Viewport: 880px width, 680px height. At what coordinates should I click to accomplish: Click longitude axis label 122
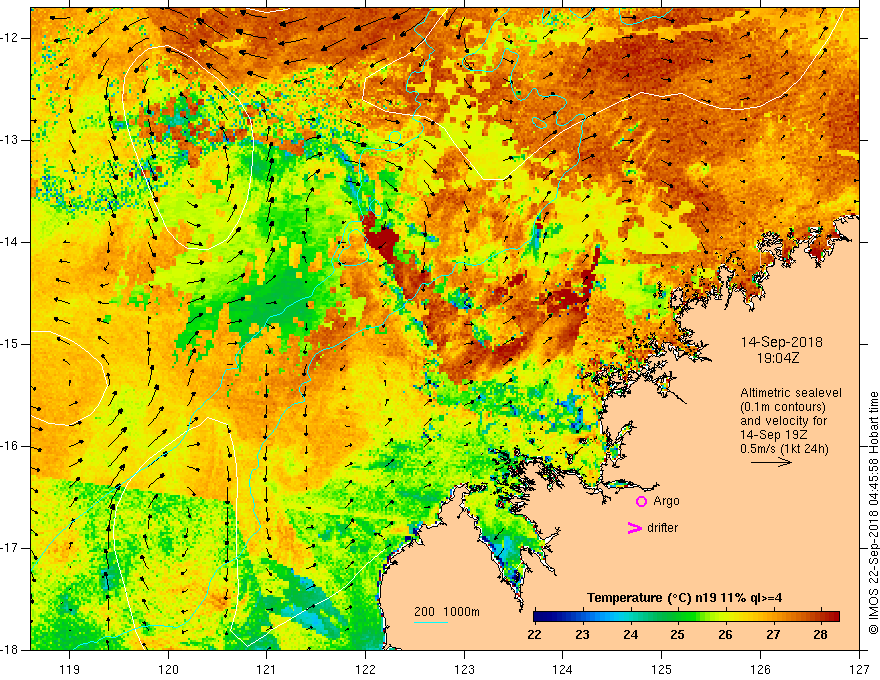pyautogui.click(x=365, y=669)
